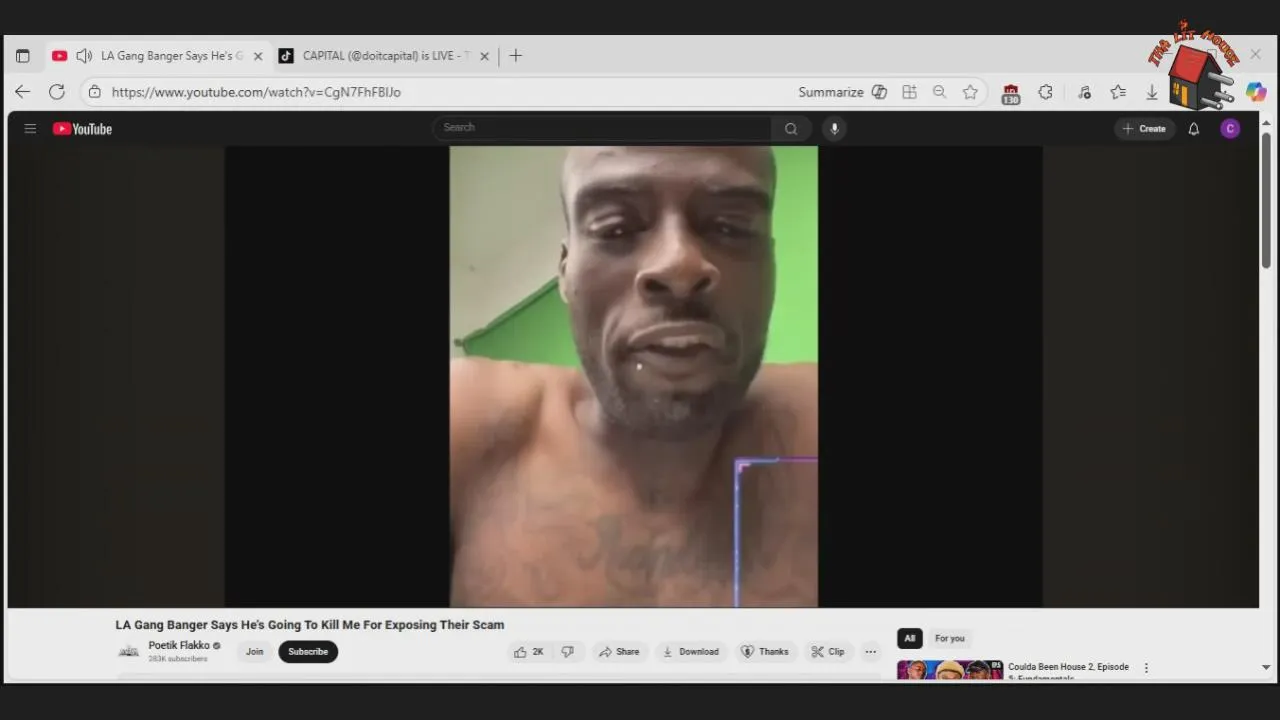Open Copilot sidebar icon
Image resolution: width=1280 pixels, height=720 pixels.
pyautogui.click(x=1256, y=92)
